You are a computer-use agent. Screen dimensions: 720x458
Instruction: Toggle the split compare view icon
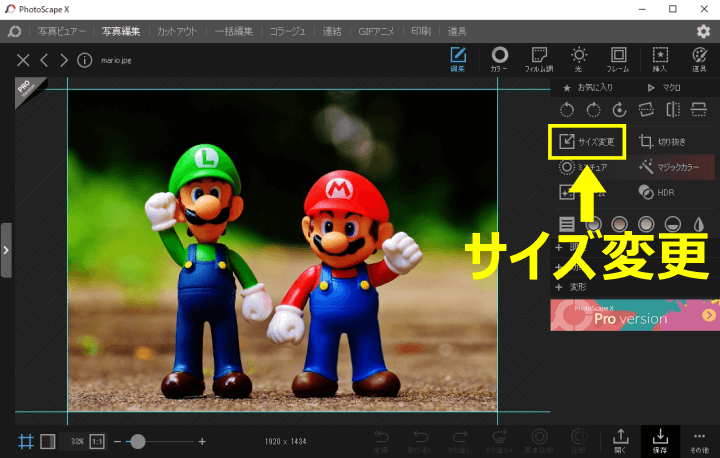click(48, 441)
